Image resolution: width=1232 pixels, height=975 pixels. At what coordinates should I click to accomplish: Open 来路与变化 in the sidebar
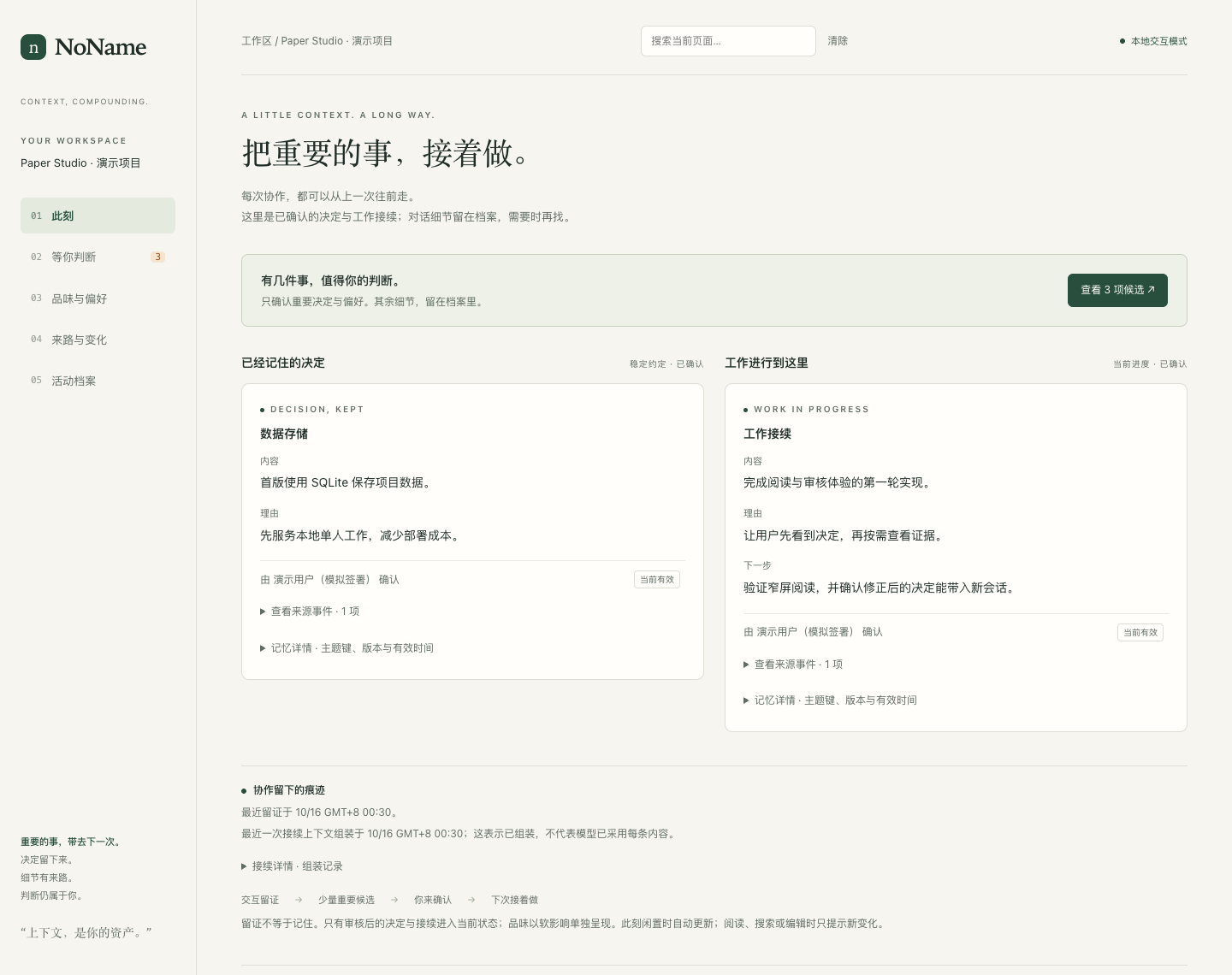(x=98, y=340)
